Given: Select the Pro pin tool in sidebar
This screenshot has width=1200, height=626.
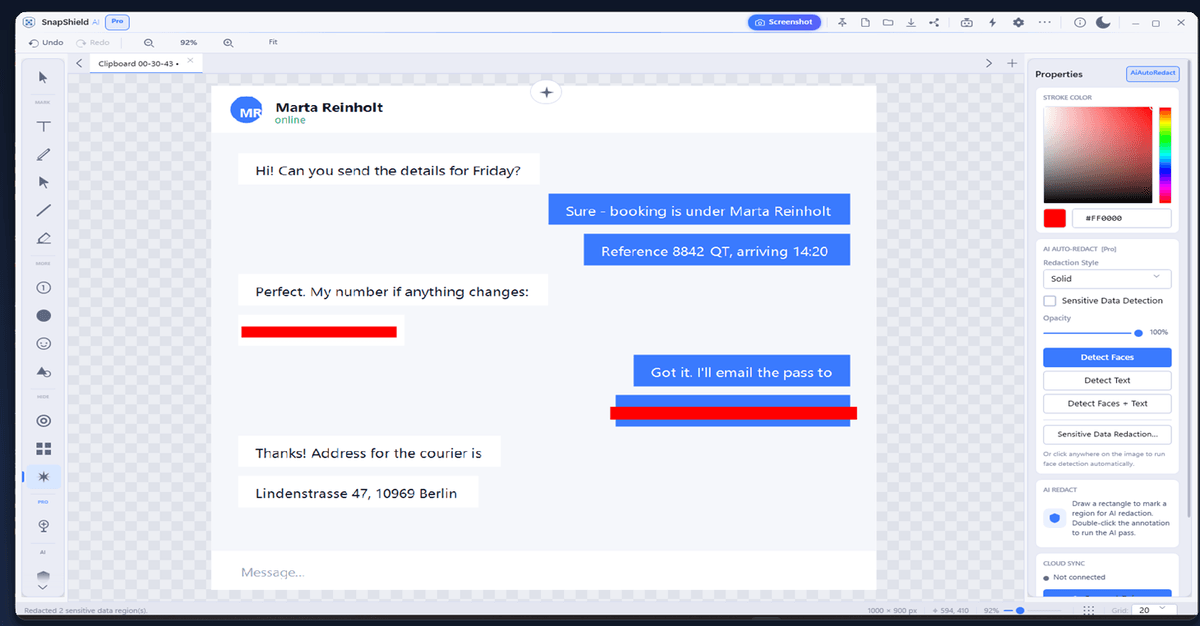Looking at the screenshot, I should pyautogui.click(x=43, y=525).
